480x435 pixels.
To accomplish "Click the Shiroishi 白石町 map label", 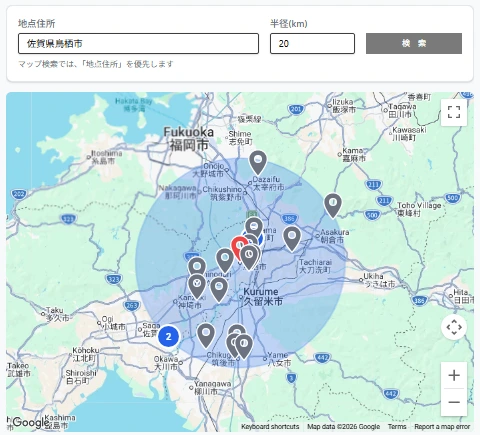I will pyautogui.click(x=81, y=377).
